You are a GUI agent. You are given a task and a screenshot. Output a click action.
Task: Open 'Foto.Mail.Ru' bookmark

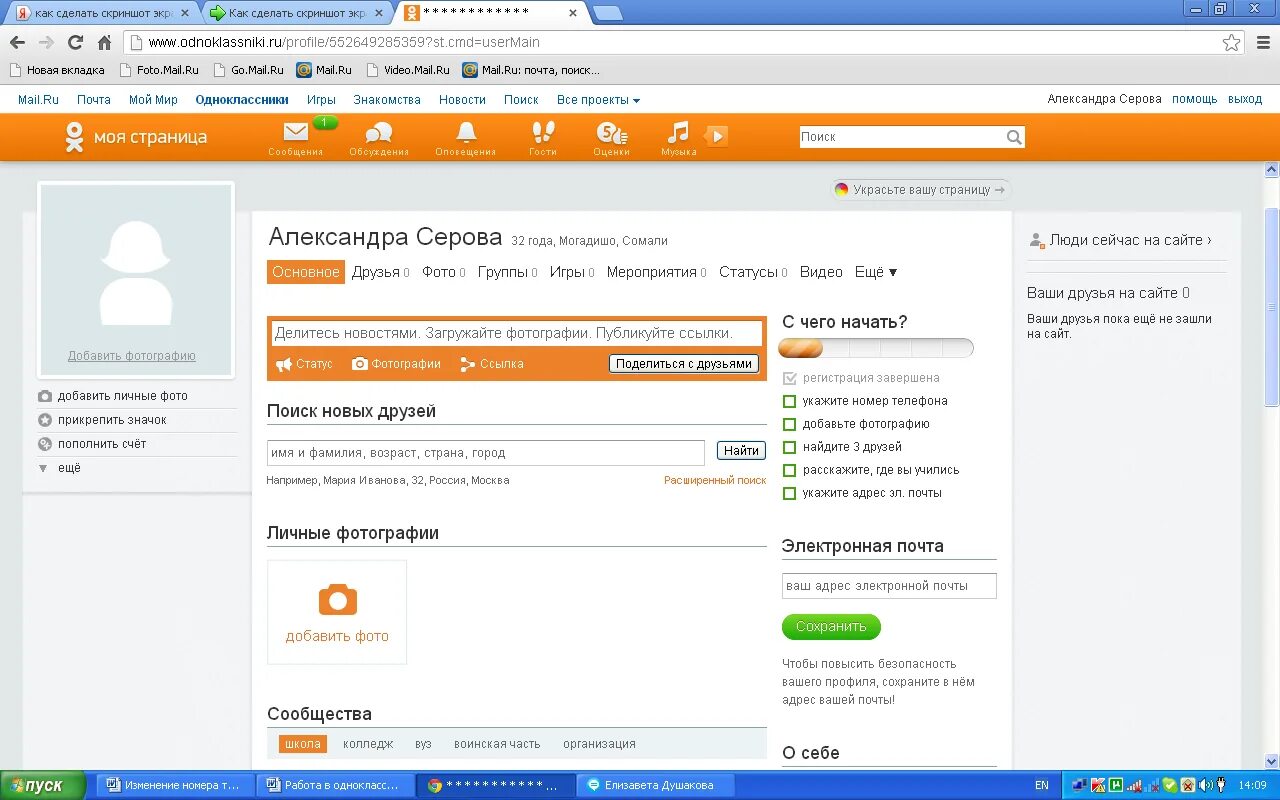[159, 70]
